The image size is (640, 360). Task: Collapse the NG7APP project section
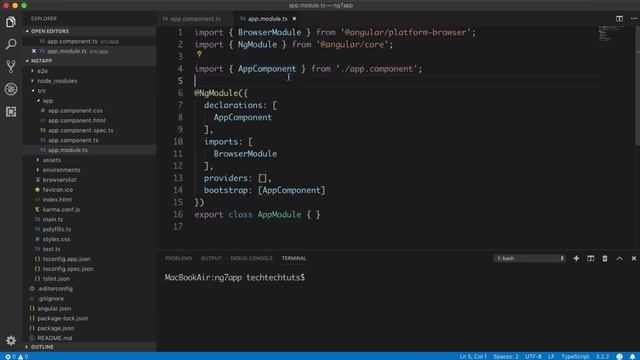(x=89, y=61)
